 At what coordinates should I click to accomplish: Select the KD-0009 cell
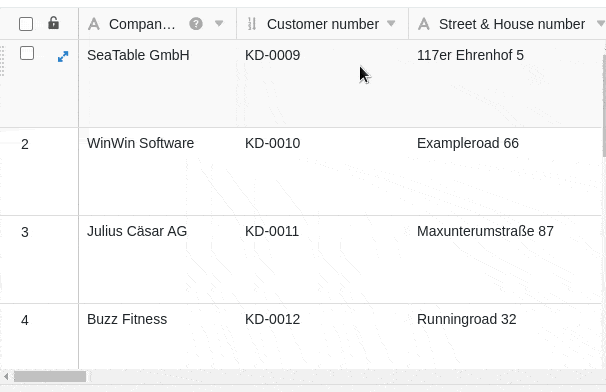tap(322, 84)
